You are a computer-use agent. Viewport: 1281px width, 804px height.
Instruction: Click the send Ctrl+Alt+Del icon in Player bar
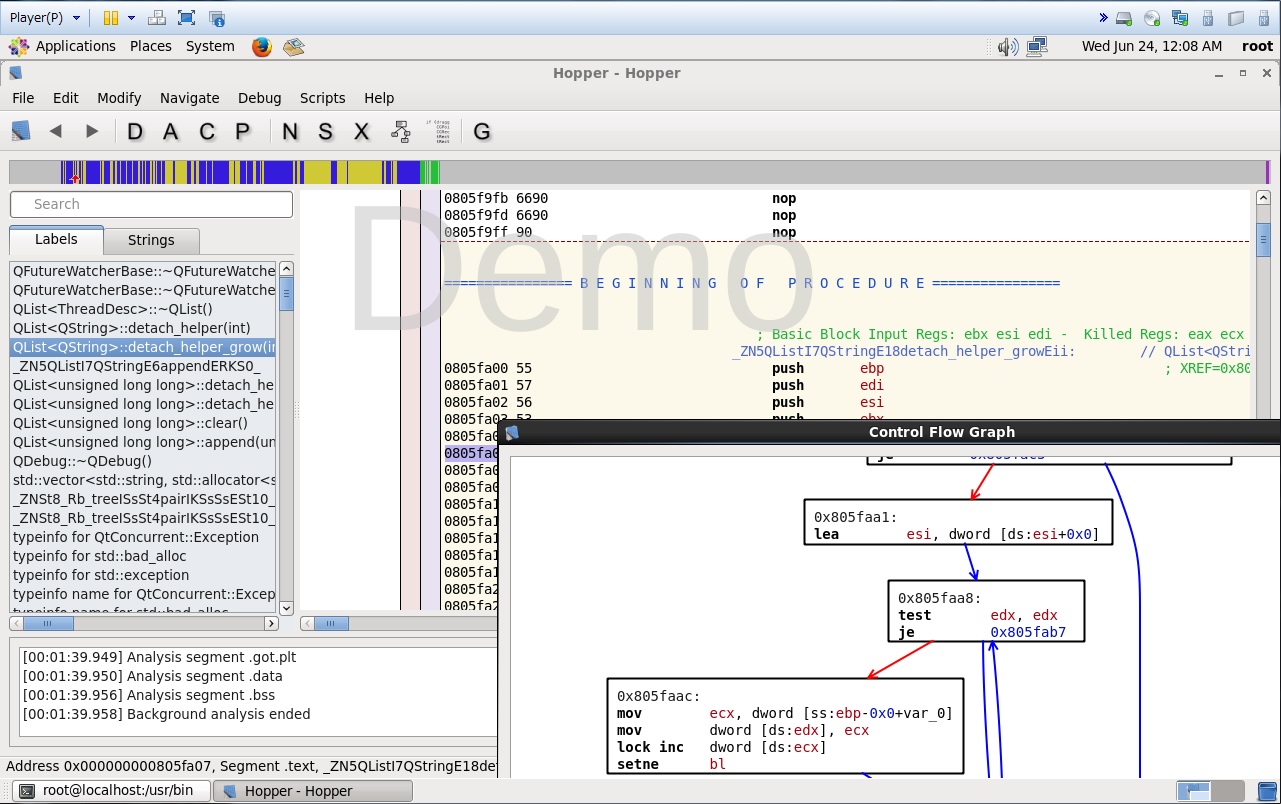pyautogui.click(x=157, y=18)
